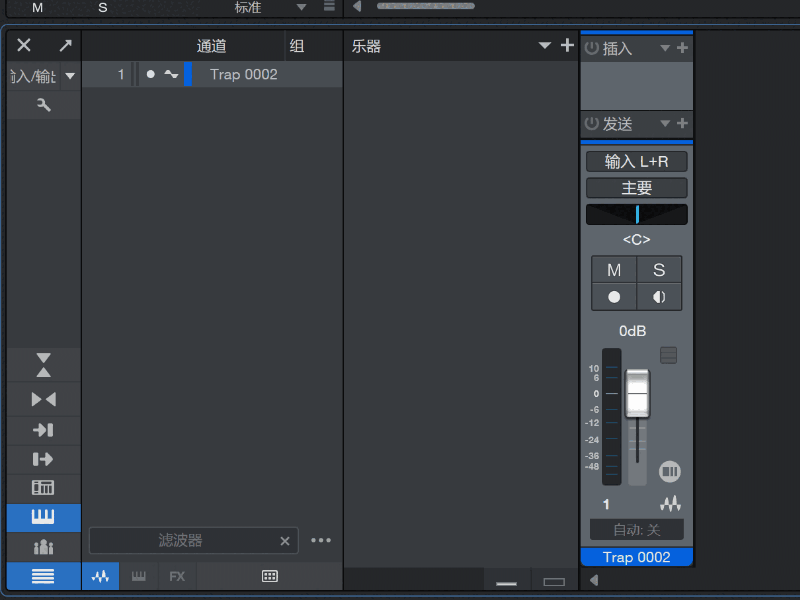This screenshot has width=800, height=600.
Task: Center the pan slider above <C>
Action: pyautogui.click(x=636, y=213)
